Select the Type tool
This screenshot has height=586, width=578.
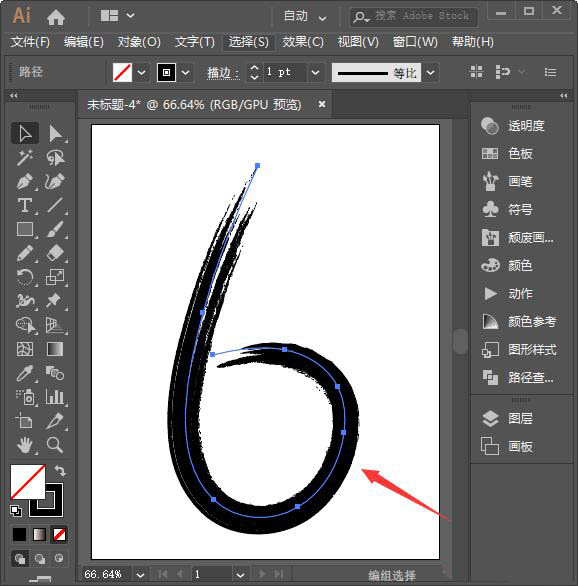click(25, 206)
